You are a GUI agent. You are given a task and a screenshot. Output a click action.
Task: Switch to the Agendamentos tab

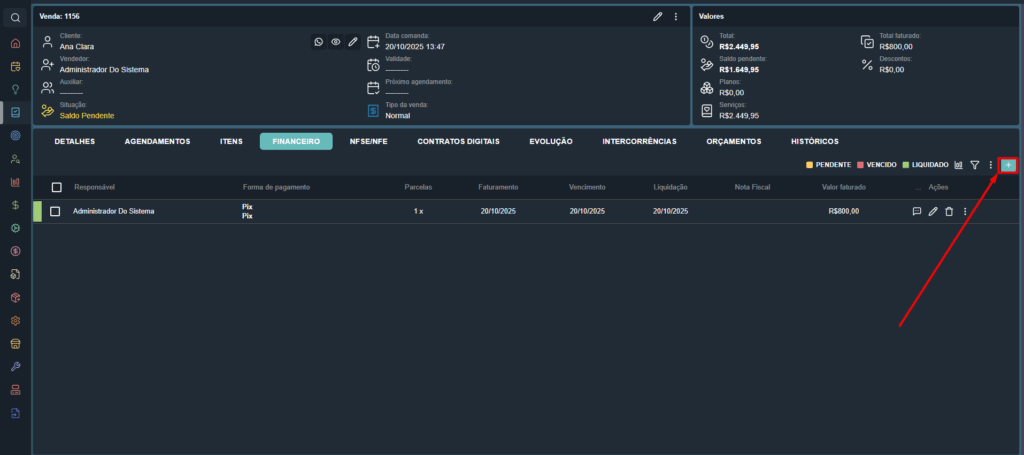point(157,141)
